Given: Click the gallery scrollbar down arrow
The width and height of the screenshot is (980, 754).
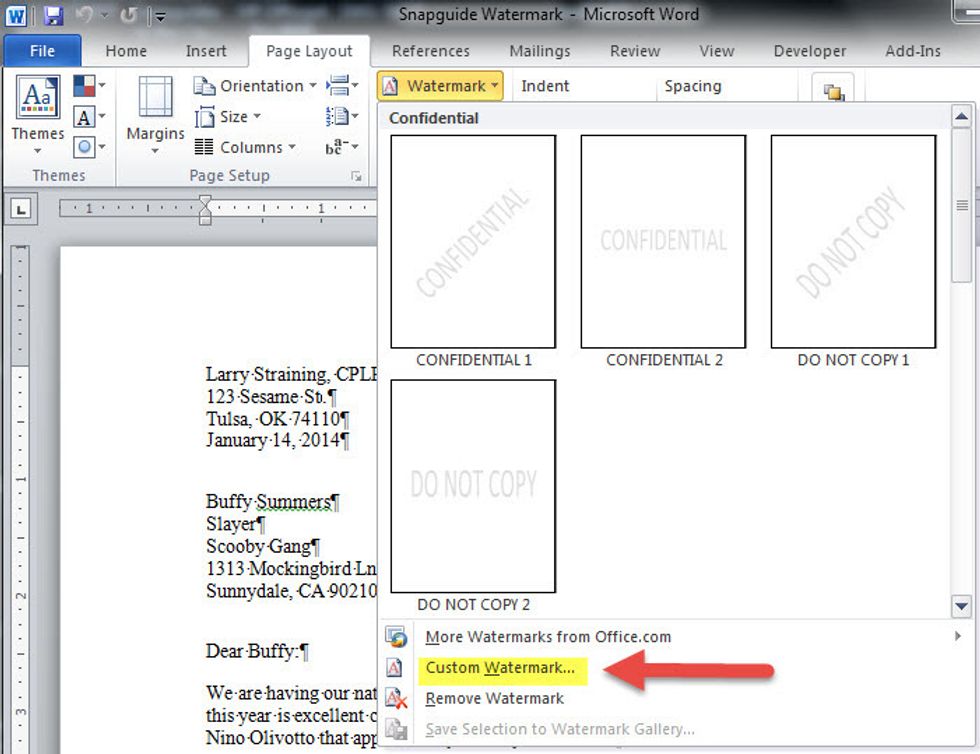Looking at the screenshot, I should pyautogui.click(x=962, y=605).
